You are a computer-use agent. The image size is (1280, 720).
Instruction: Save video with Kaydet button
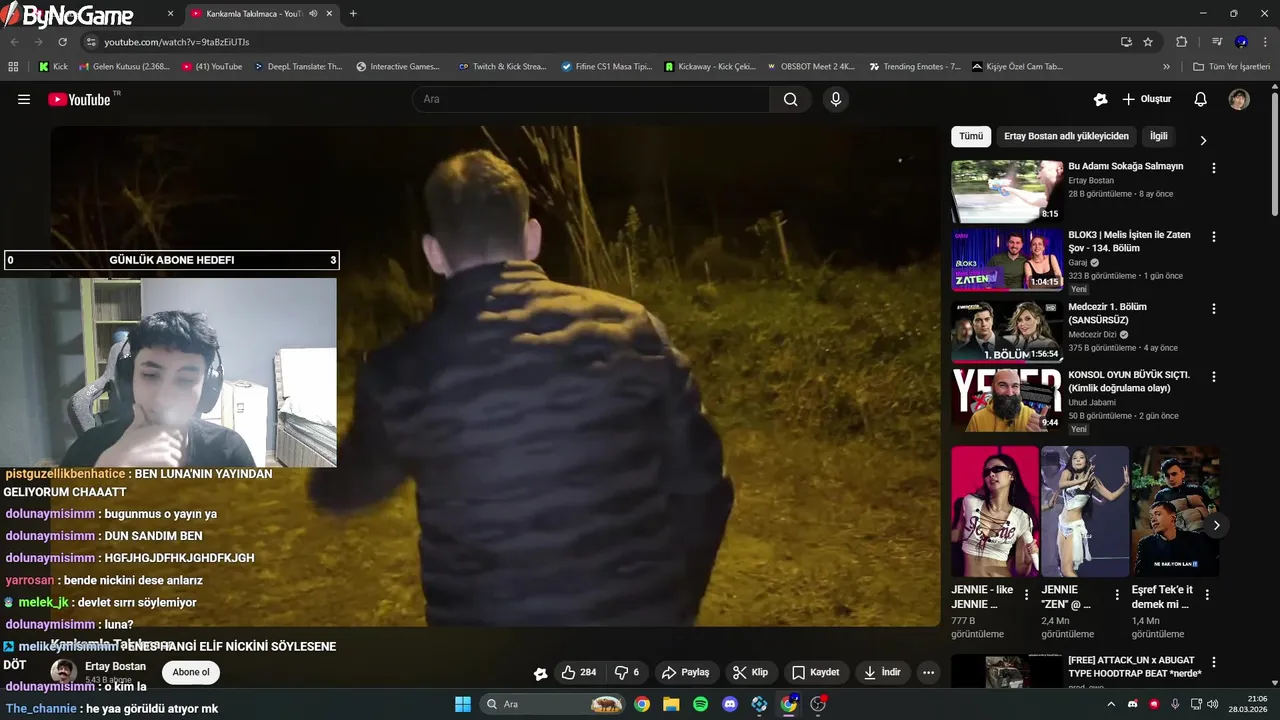(x=816, y=672)
